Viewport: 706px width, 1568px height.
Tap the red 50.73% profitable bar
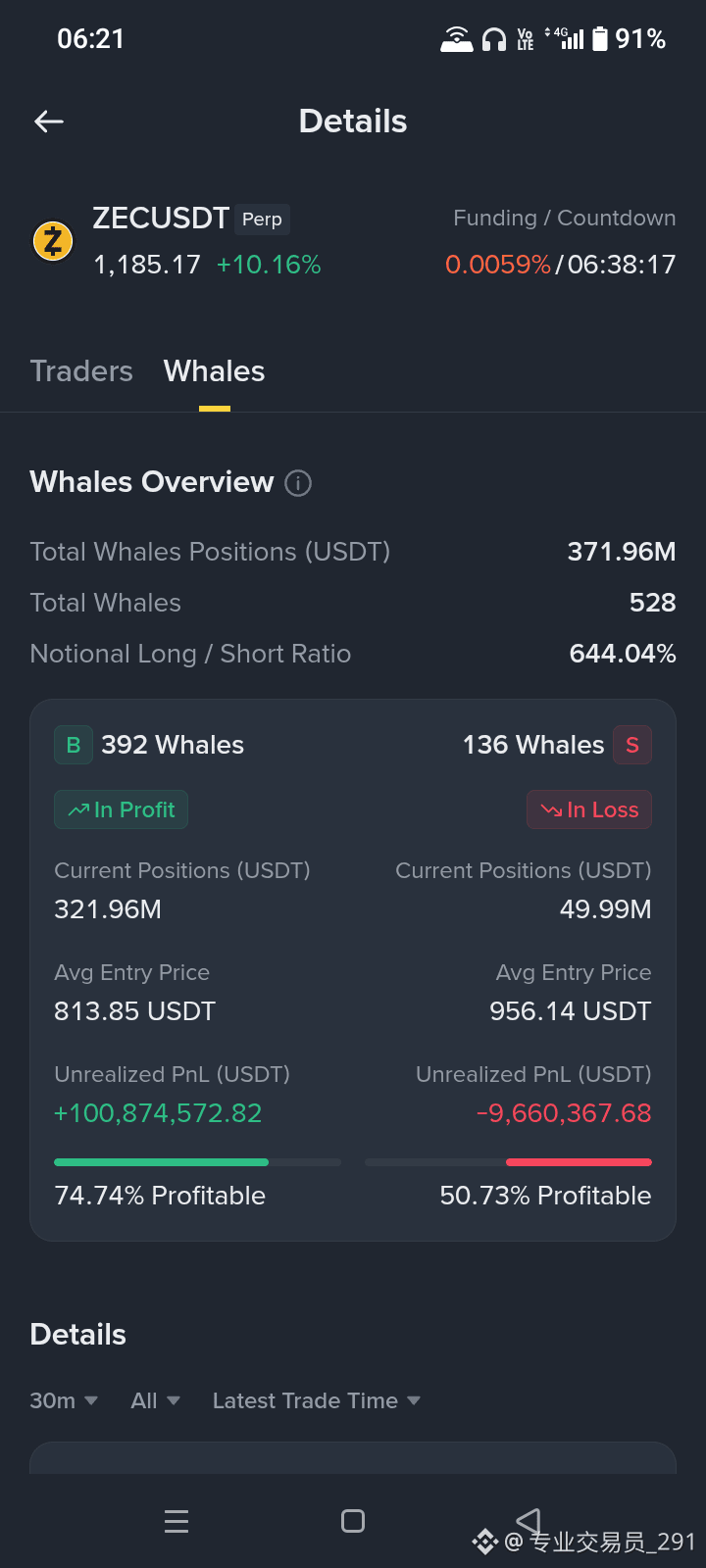[579, 1162]
